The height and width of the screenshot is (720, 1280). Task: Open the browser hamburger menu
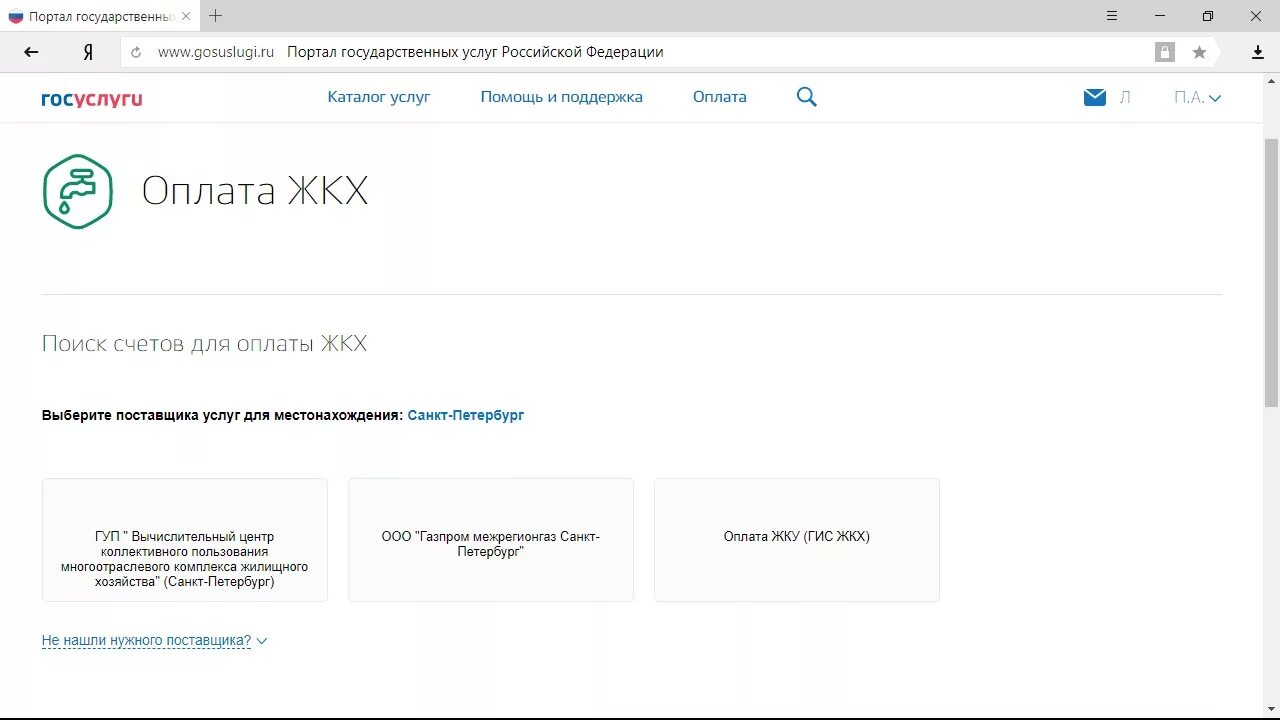point(1112,16)
